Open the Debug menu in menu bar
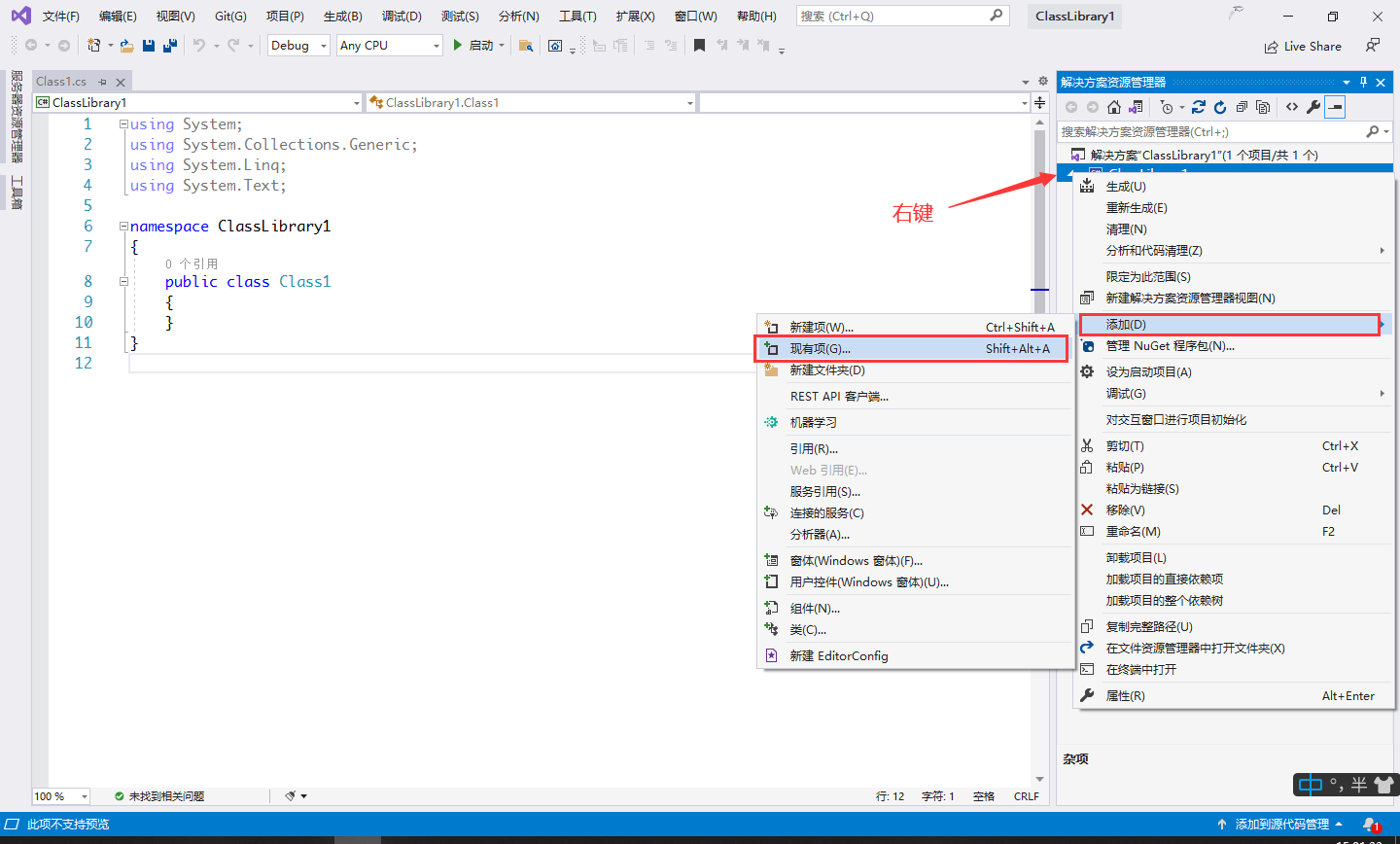This screenshot has height=844, width=1400. coord(402,16)
